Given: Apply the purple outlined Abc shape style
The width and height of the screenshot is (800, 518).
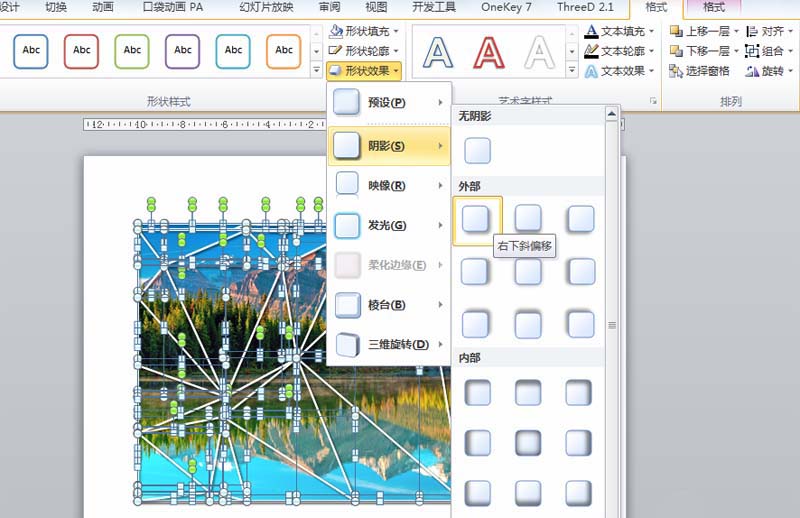Looking at the screenshot, I should tap(182, 51).
